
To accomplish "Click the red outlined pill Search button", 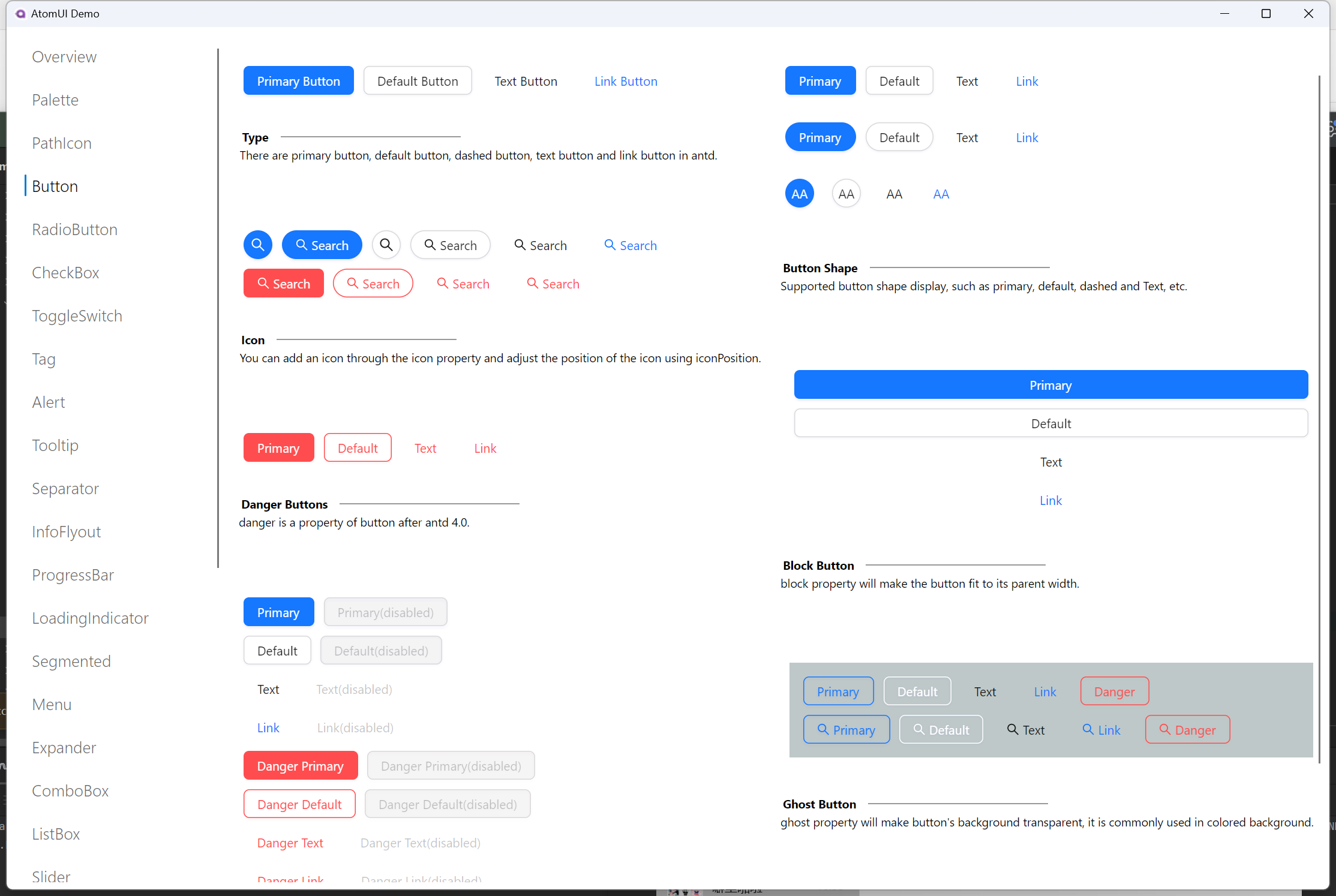I will pos(373,283).
